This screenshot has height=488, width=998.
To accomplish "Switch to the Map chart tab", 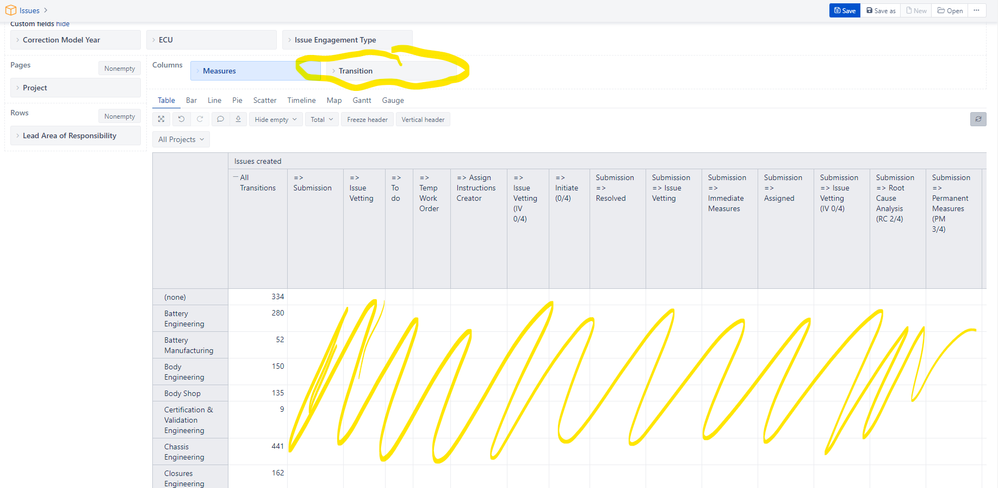I will 334,101.
